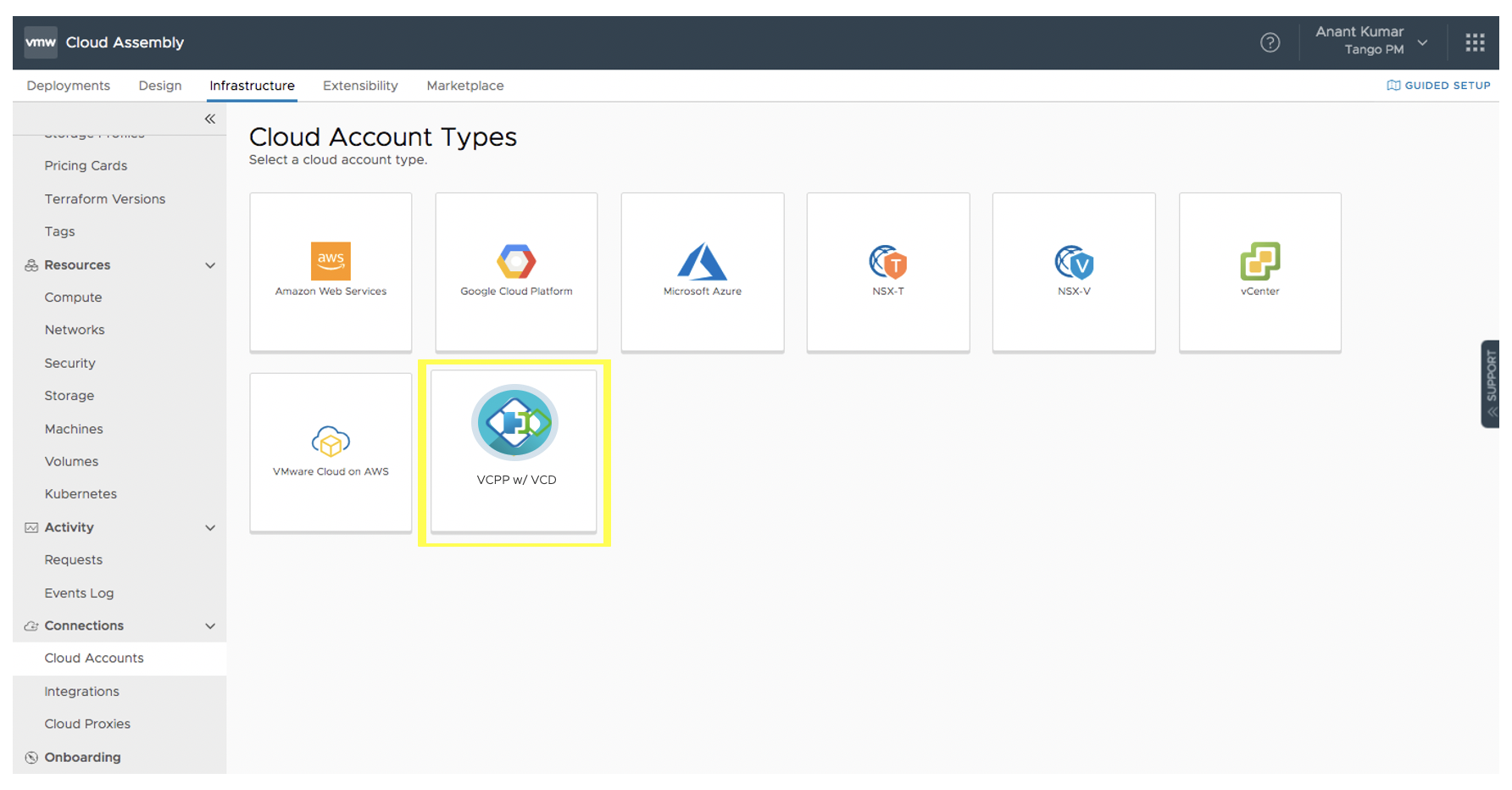
Task: Pick the NSX-V cloud account icon
Action: (x=1074, y=262)
